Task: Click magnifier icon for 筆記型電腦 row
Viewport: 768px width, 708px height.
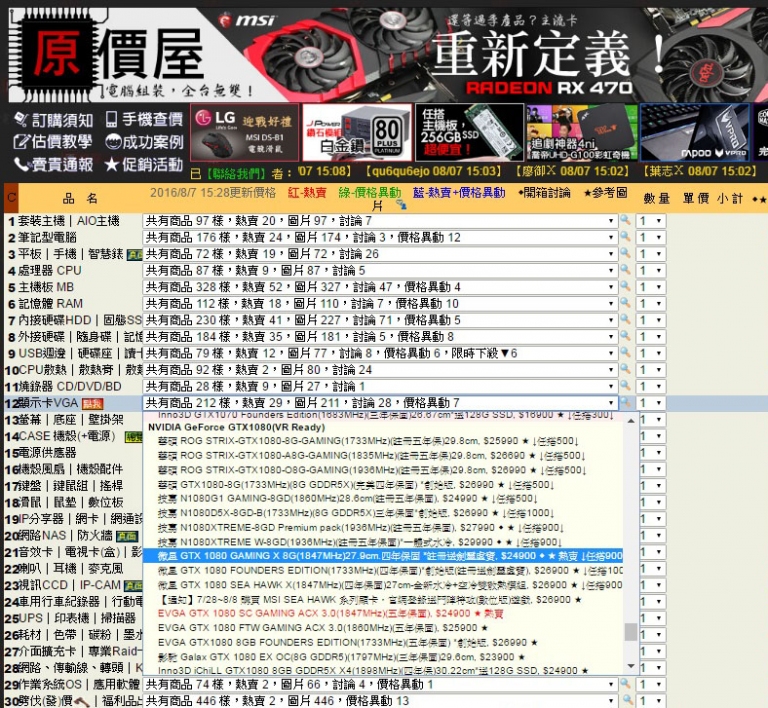Action: pos(625,237)
